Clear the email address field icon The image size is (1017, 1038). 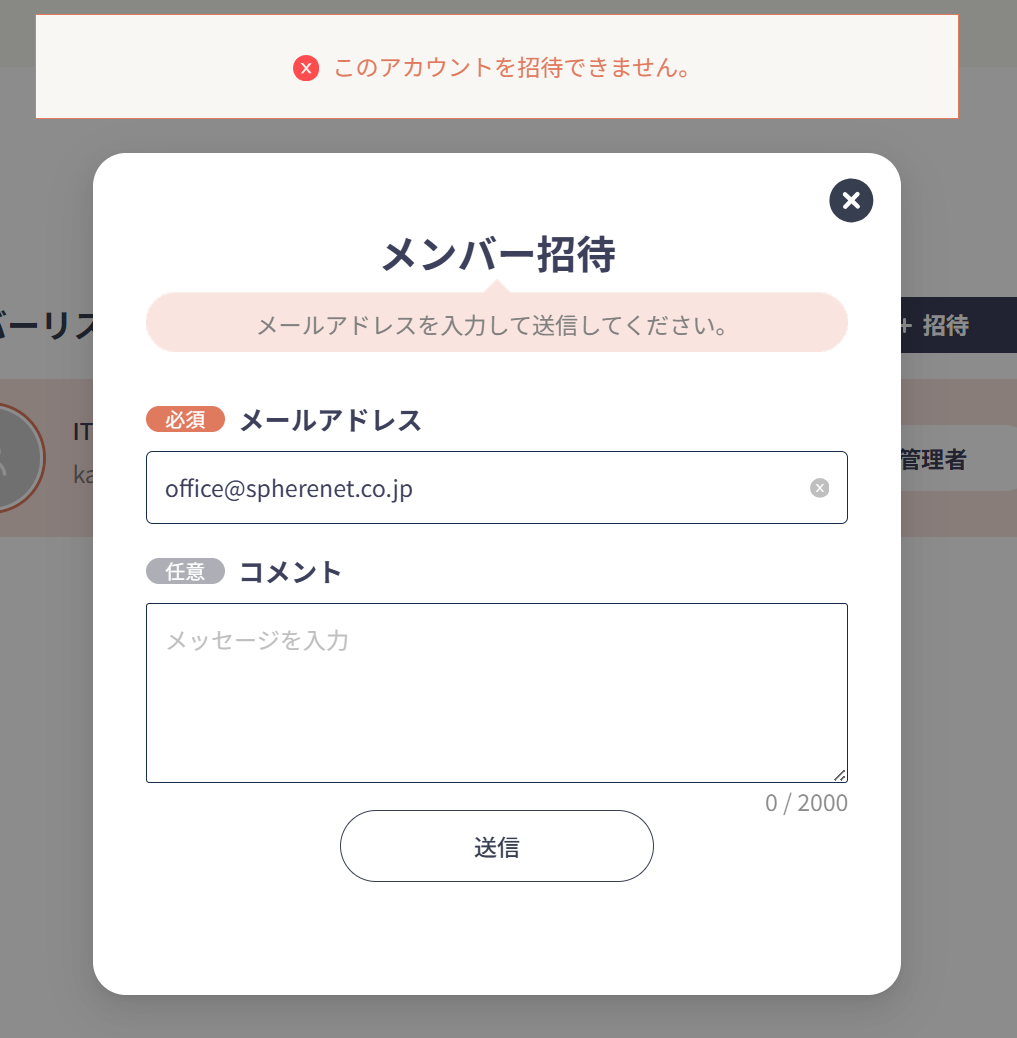click(x=820, y=488)
